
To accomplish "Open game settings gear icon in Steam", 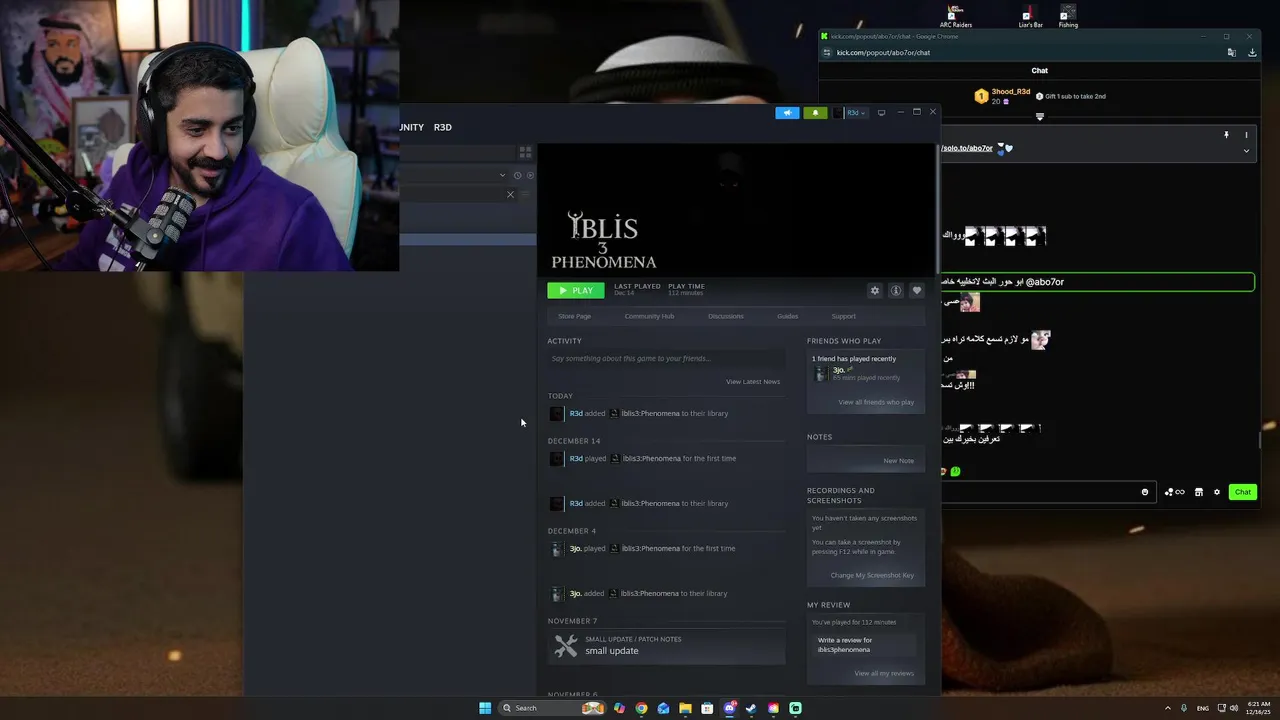I will pos(875,290).
